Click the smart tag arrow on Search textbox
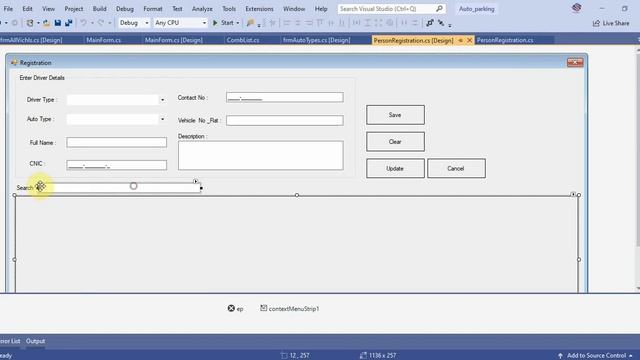The width and height of the screenshot is (640, 360). tap(196, 182)
